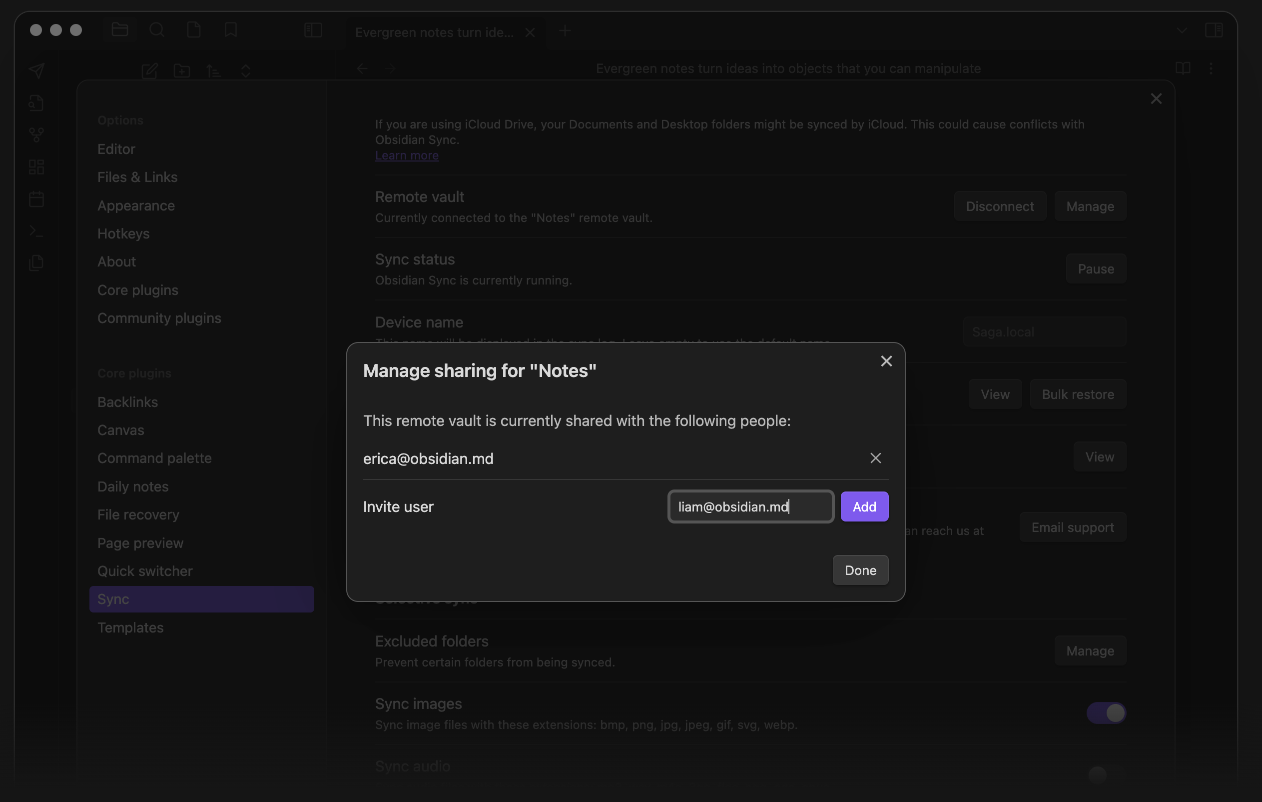Image resolution: width=1262 pixels, height=802 pixels.
Task: Create a new note with pencil icon
Action: pos(150,71)
